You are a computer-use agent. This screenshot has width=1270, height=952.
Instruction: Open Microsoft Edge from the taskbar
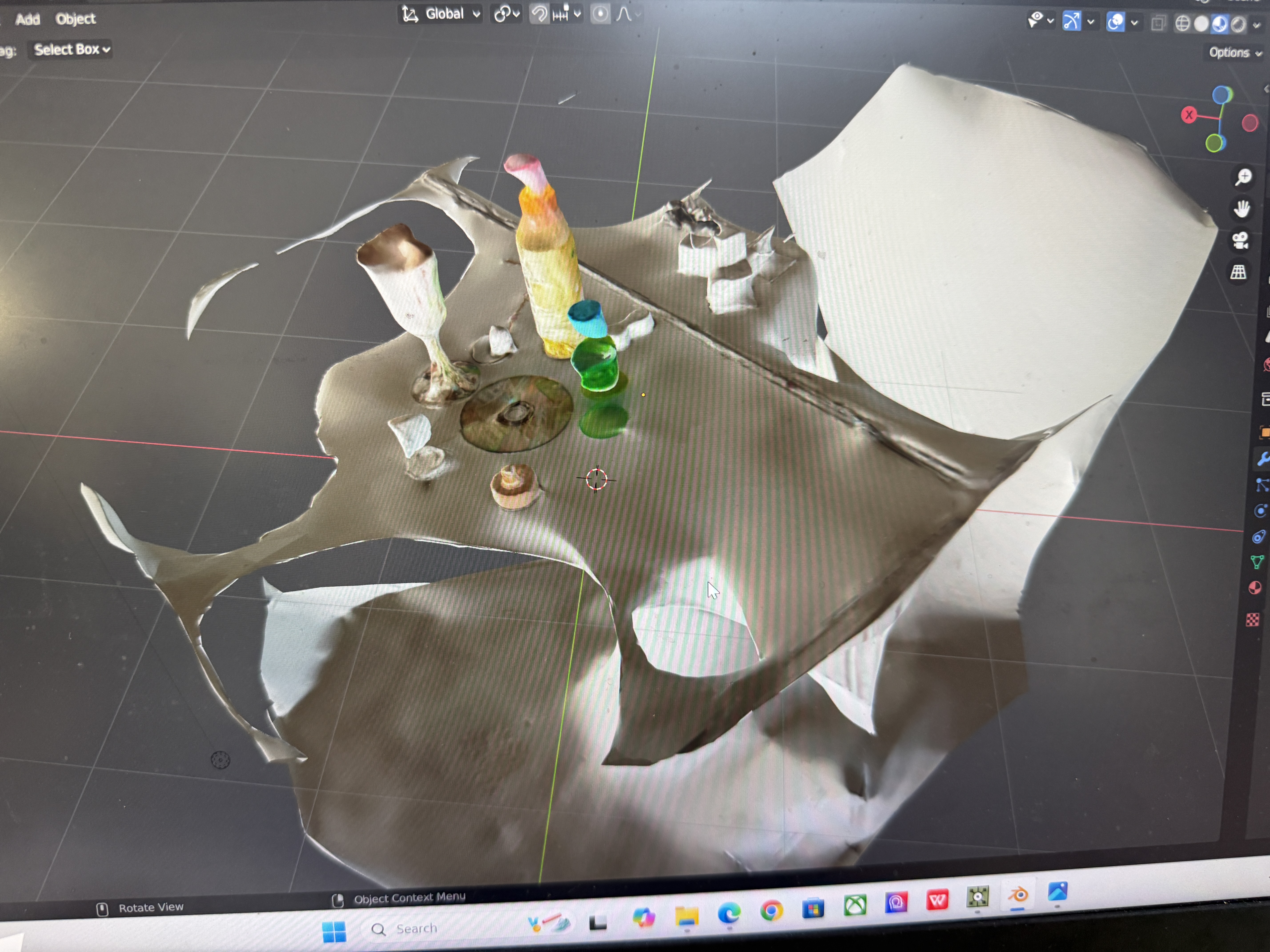tap(729, 913)
